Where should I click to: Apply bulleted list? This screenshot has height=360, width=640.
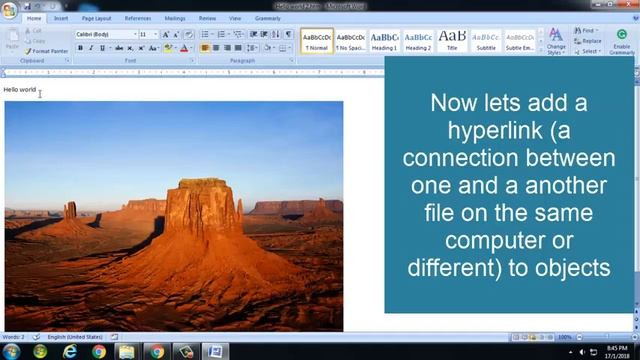(205, 34)
